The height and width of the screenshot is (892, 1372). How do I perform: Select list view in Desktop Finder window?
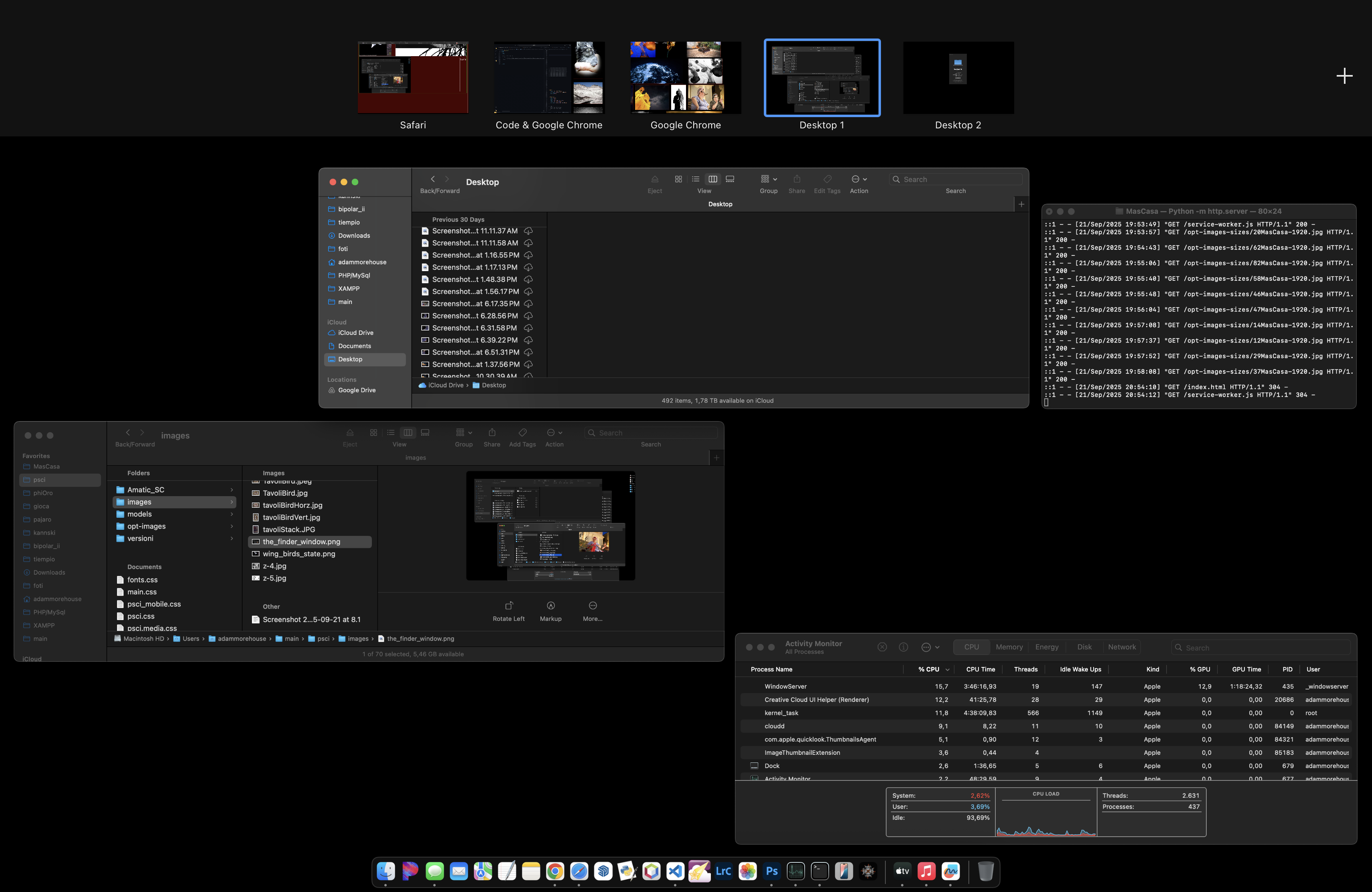[696, 179]
